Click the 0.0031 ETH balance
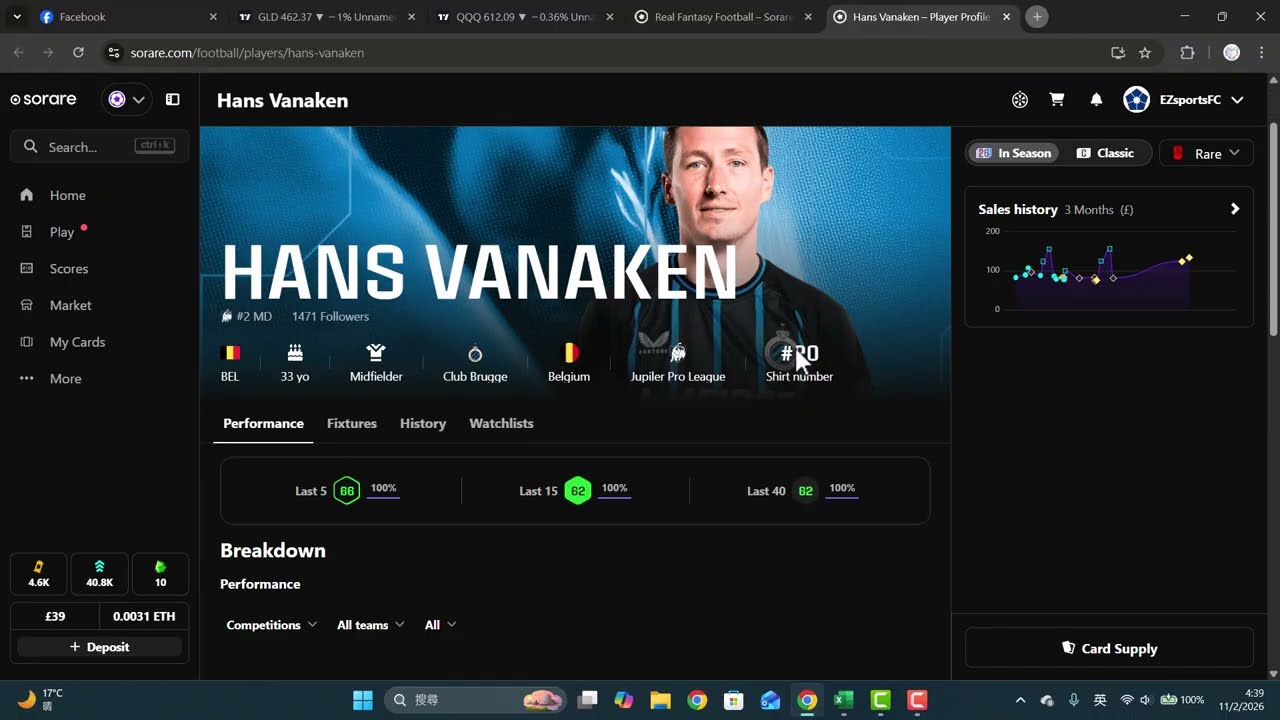 [x=144, y=616]
